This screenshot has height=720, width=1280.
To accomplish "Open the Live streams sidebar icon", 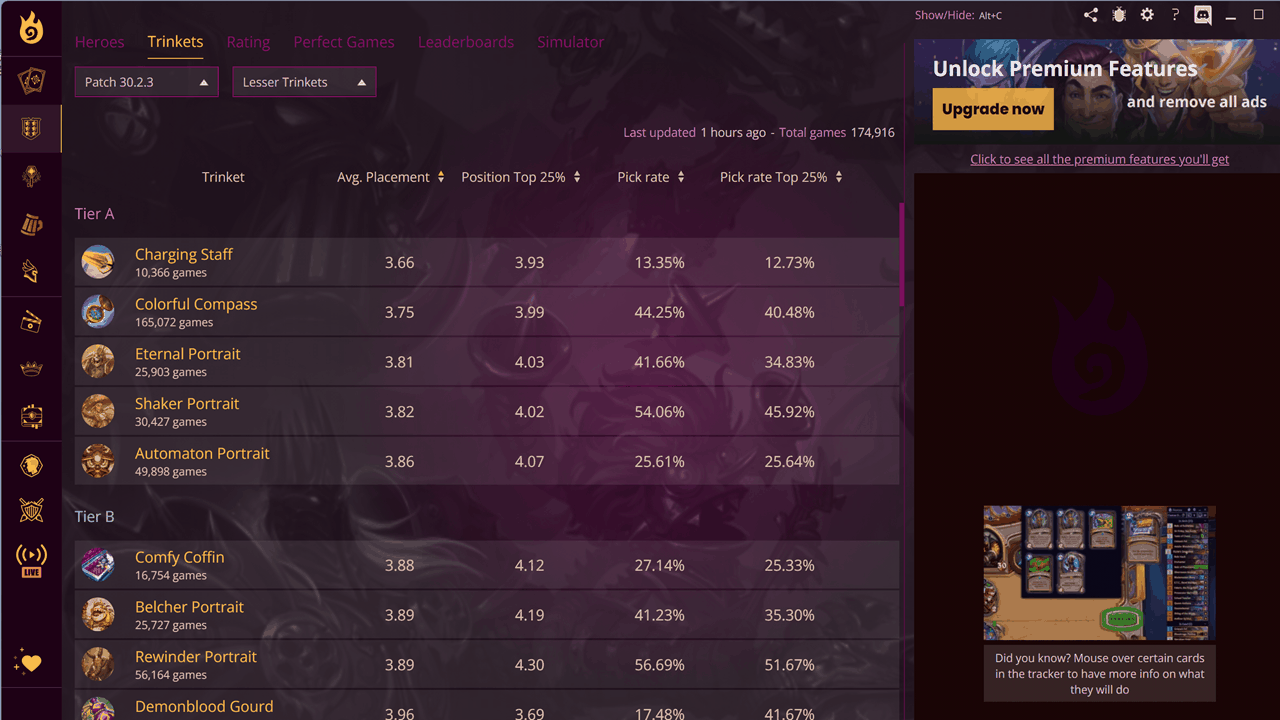I will click(31, 560).
